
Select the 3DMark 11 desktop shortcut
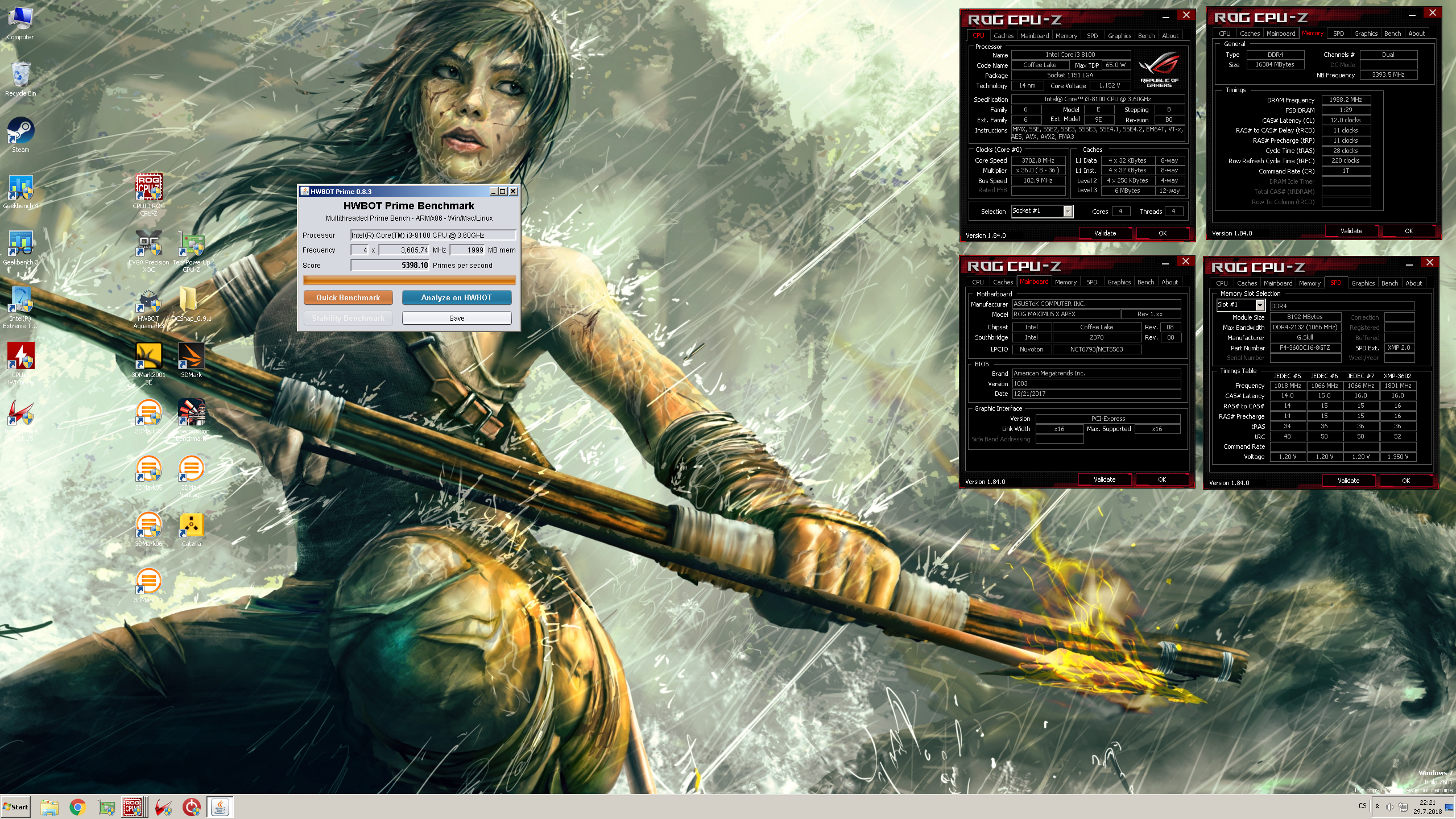[148, 586]
